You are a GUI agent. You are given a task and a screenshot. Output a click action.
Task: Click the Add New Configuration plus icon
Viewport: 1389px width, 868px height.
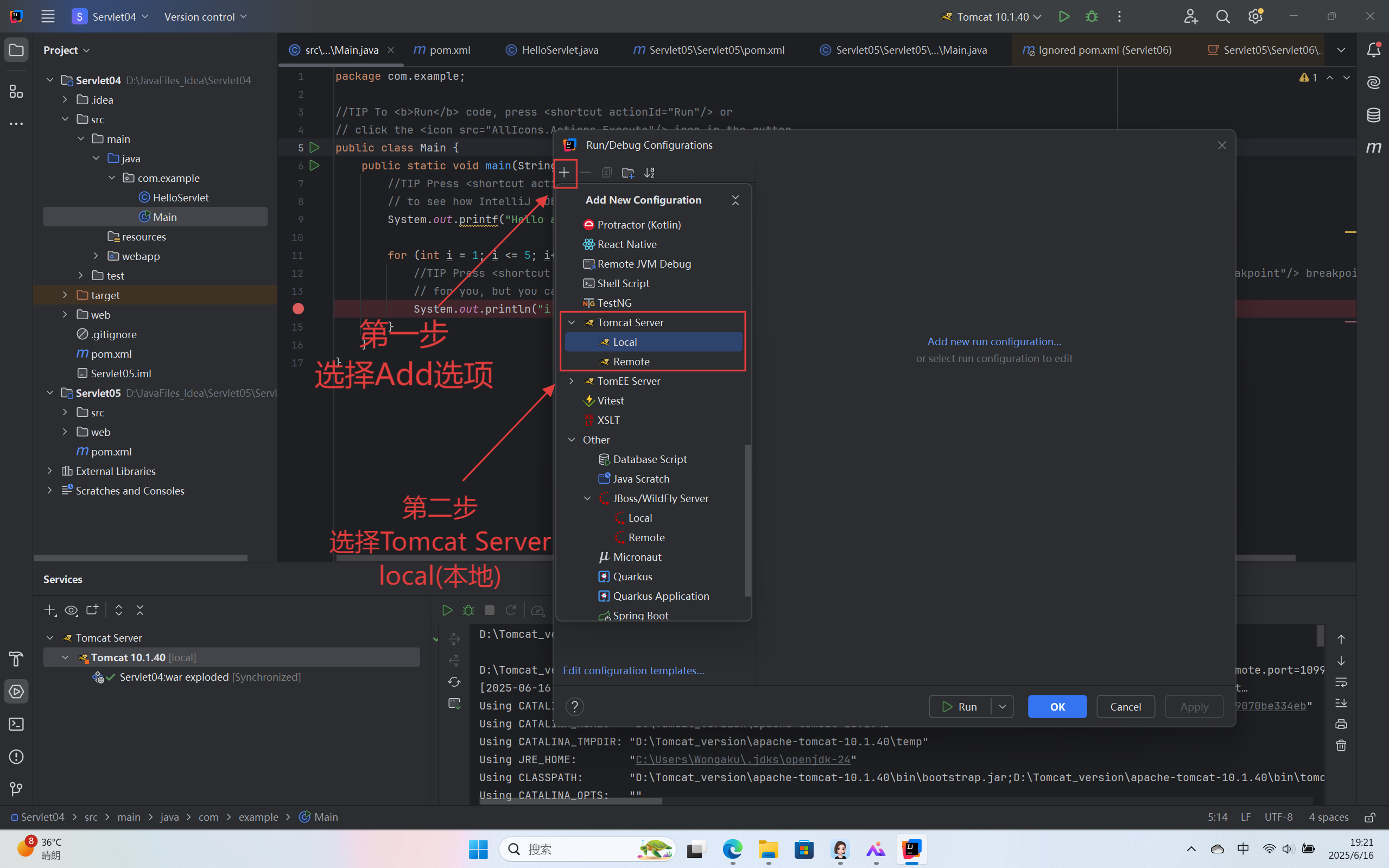(x=564, y=172)
